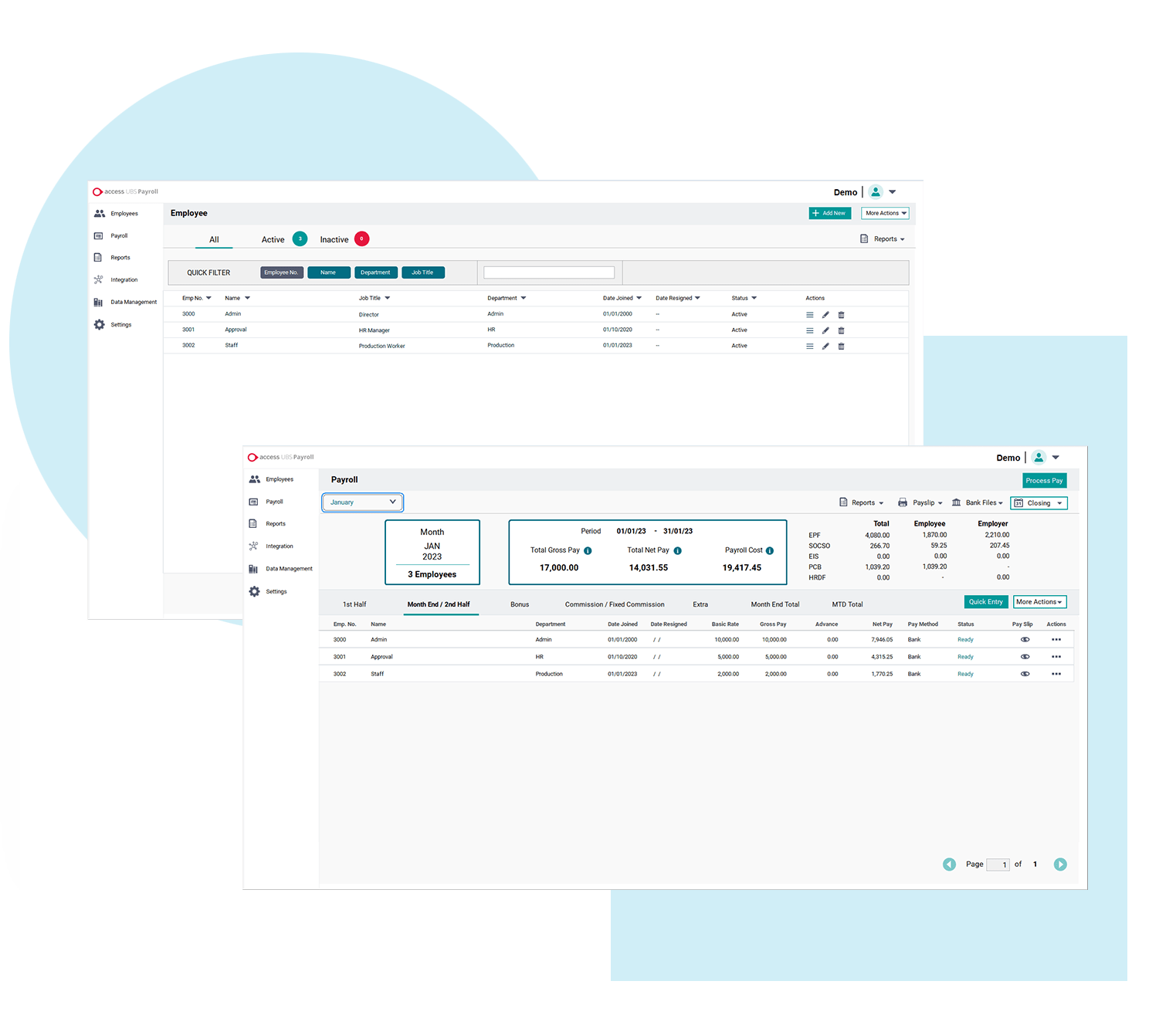Edit employee 3001 Approval with the pencil icon
This screenshot has width=1176, height=1025.
pyautogui.click(x=825, y=330)
